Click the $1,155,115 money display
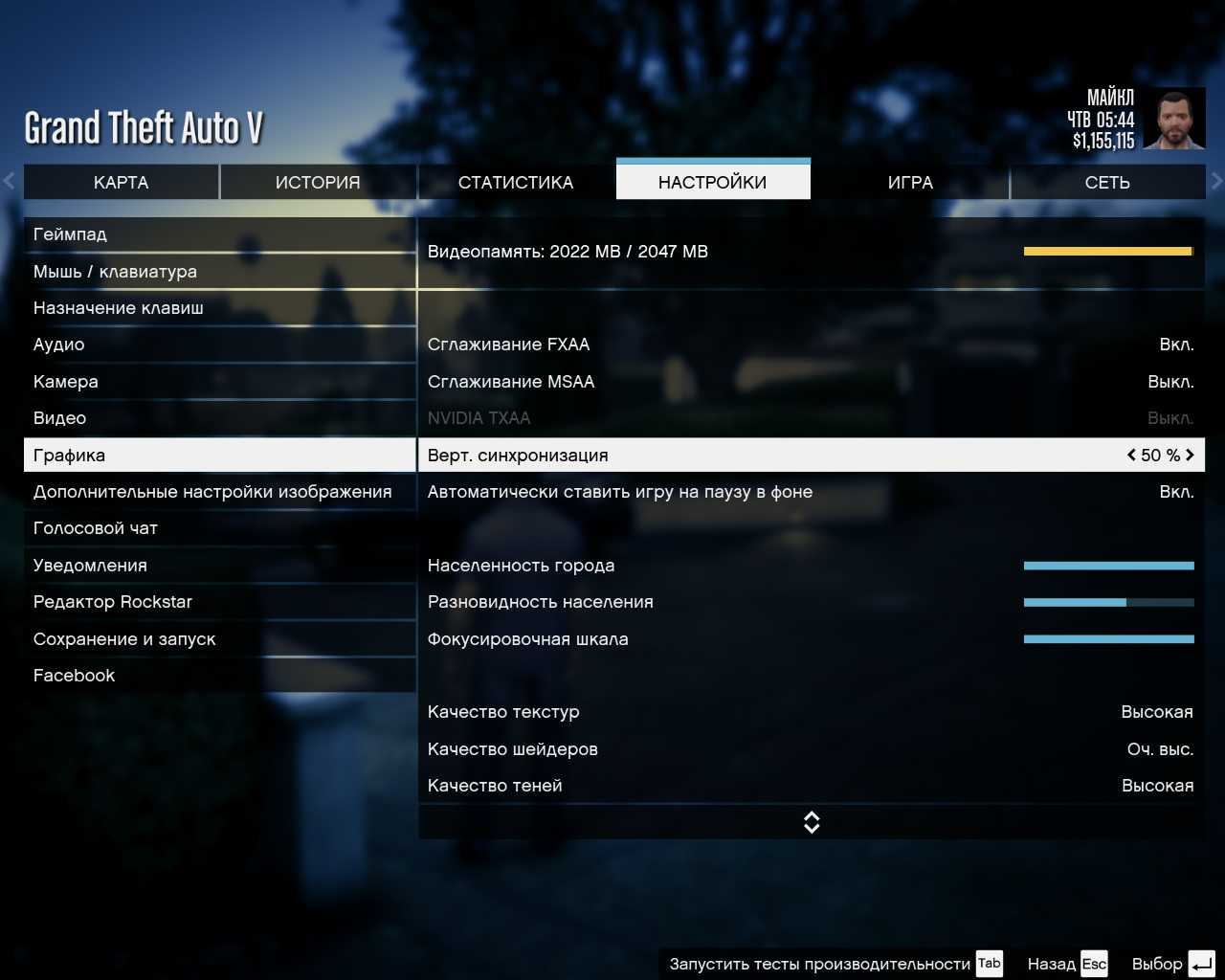 pos(1103,142)
